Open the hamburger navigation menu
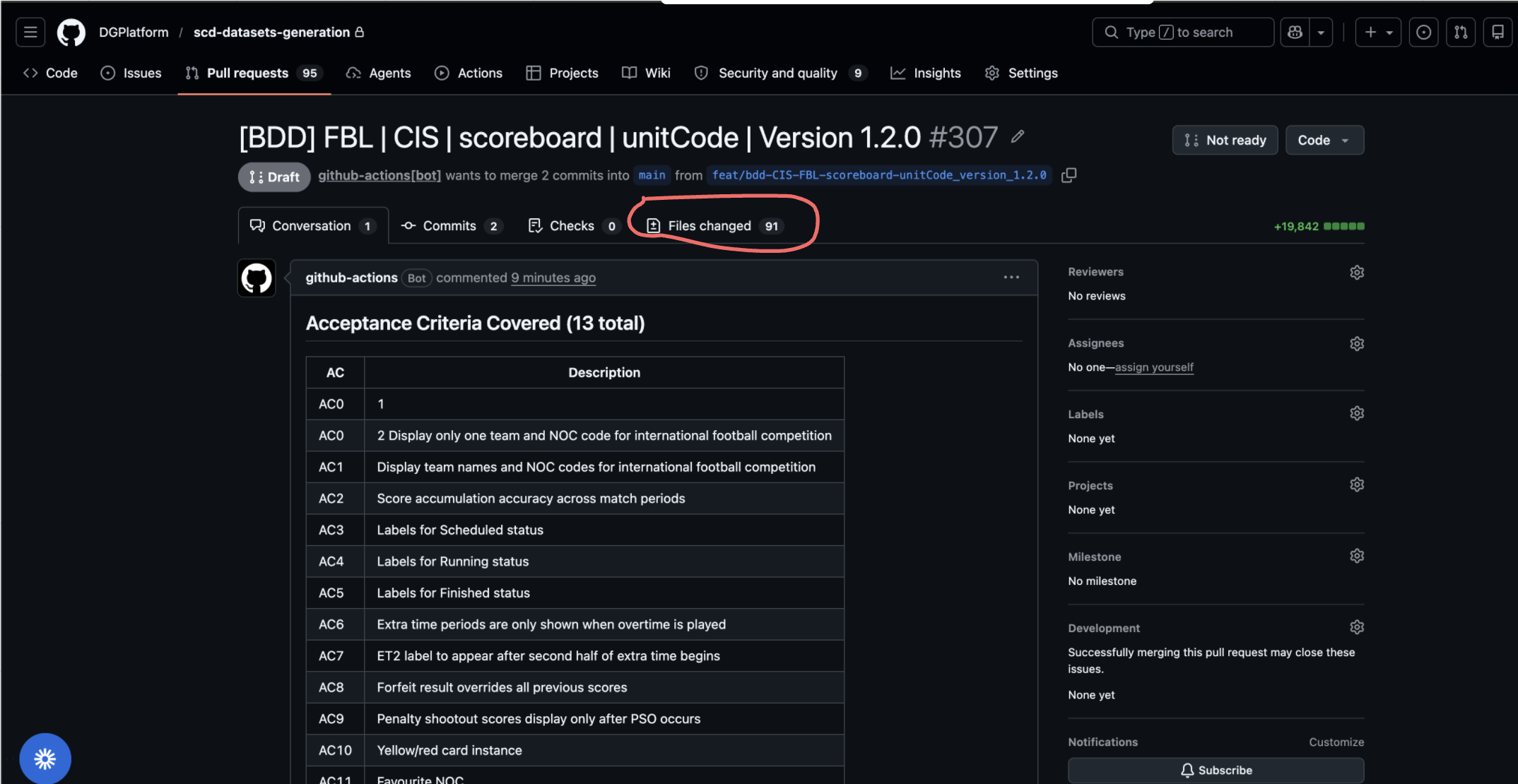The image size is (1518, 784). 30,32
